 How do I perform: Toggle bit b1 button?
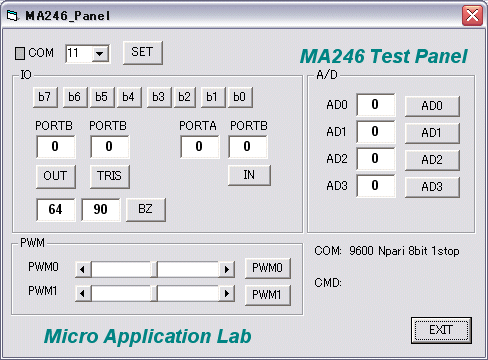coord(212,97)
